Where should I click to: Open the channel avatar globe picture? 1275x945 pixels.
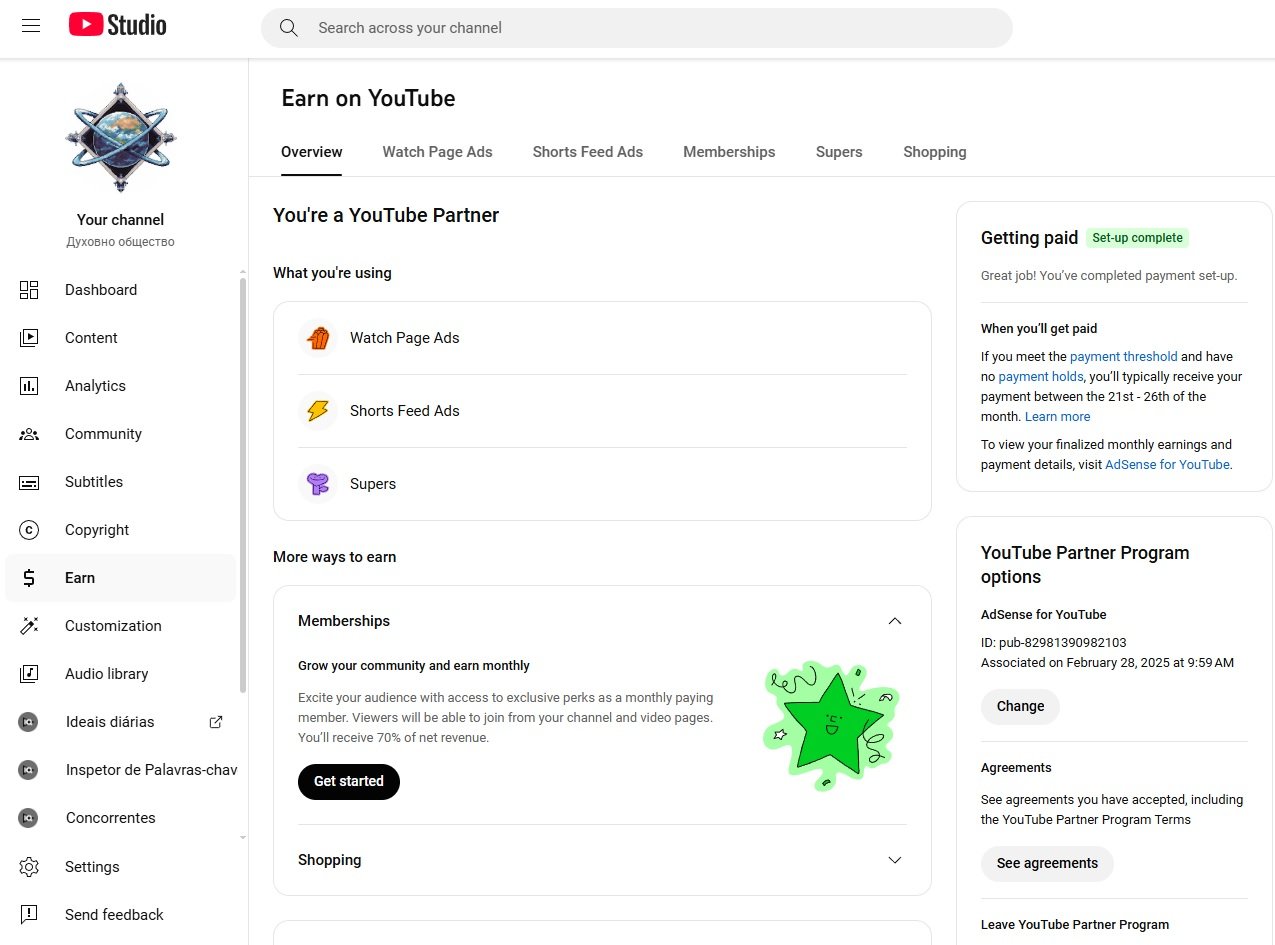tap(120, 137)
